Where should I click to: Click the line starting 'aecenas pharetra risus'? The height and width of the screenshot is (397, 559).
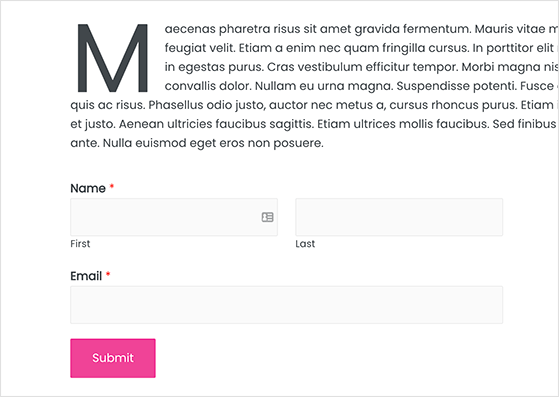361,29
